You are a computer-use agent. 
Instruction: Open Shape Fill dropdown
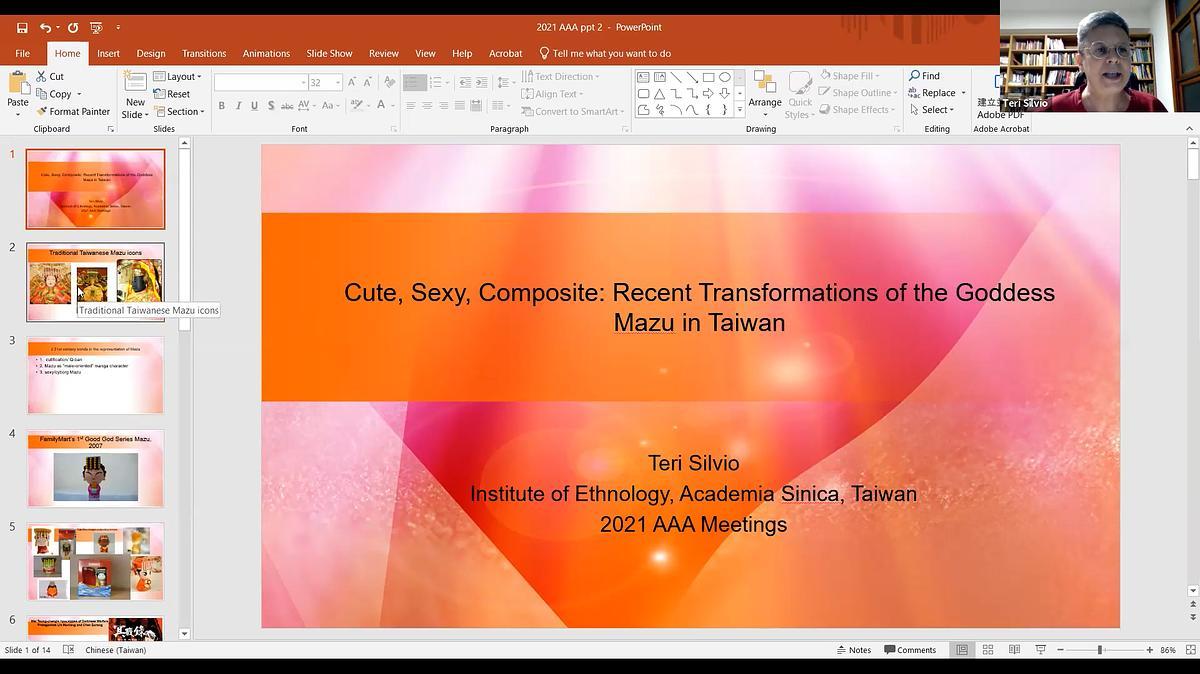tap(851, 76)
